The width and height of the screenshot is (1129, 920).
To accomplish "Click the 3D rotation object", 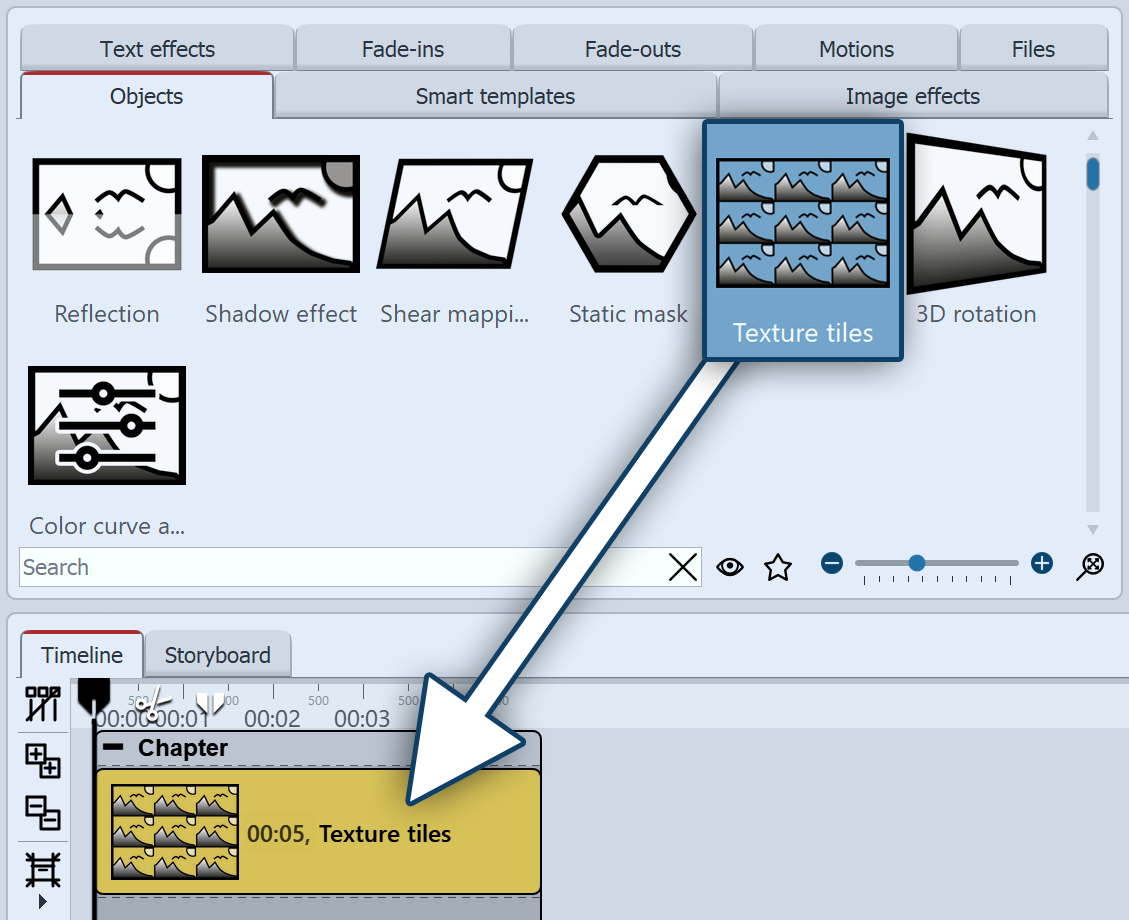I will pos(976,214).
